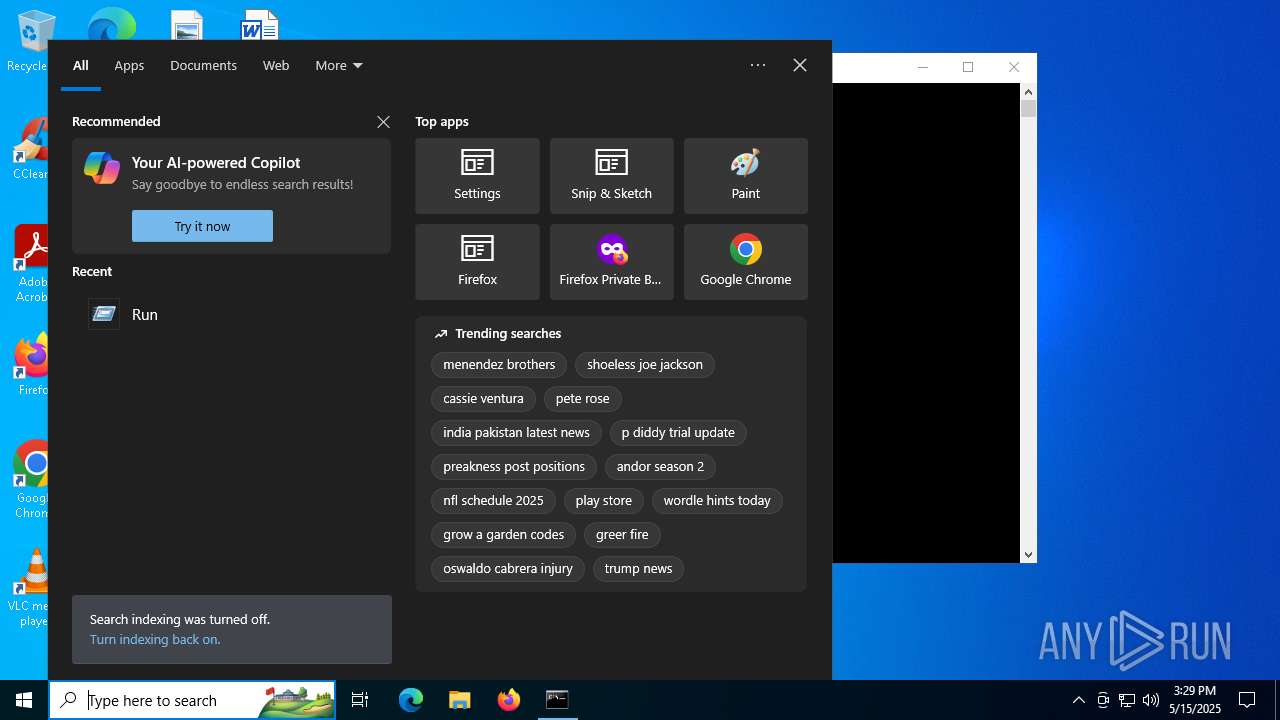Search trending play store

click(603, 500)
